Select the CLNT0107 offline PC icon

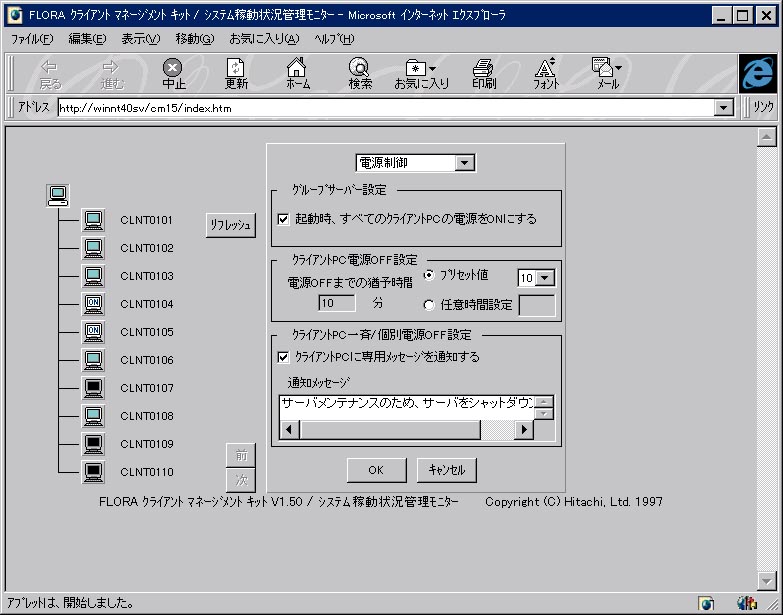tap(93, 388)
